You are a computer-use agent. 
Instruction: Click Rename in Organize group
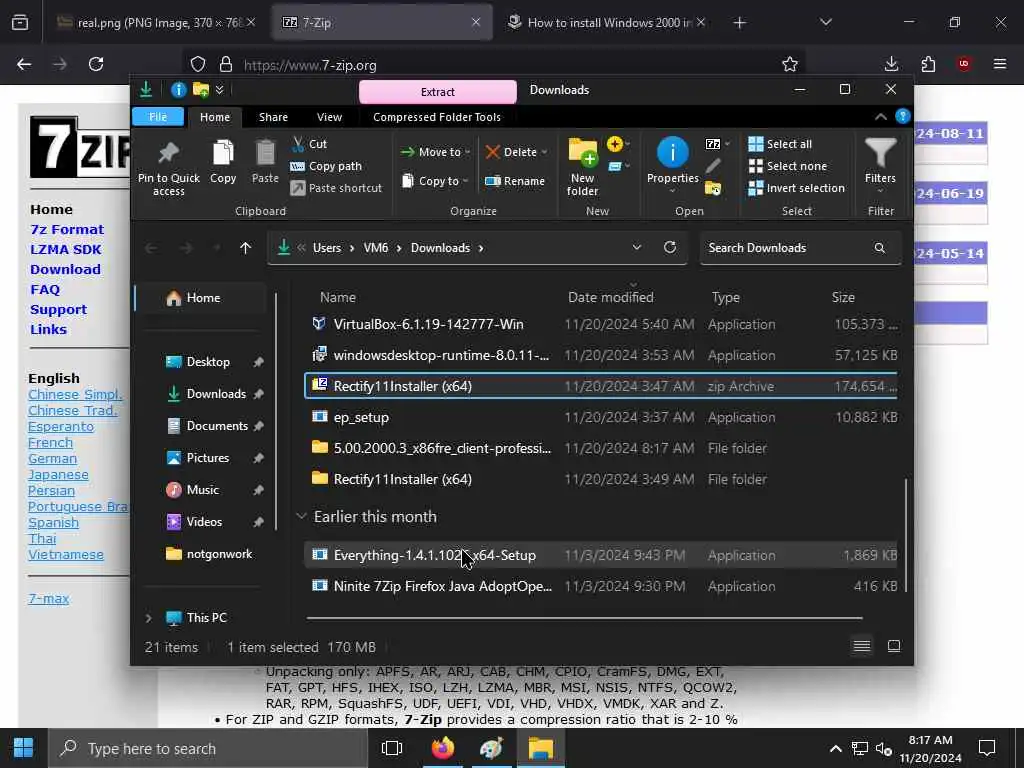tap(515, 181)
